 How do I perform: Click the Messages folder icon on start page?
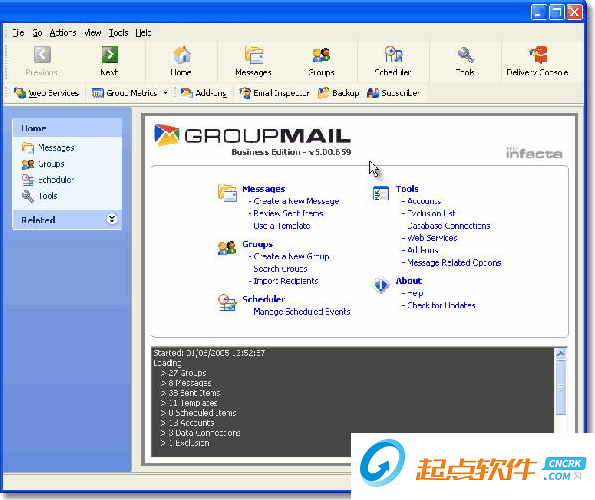coord(227,193)
